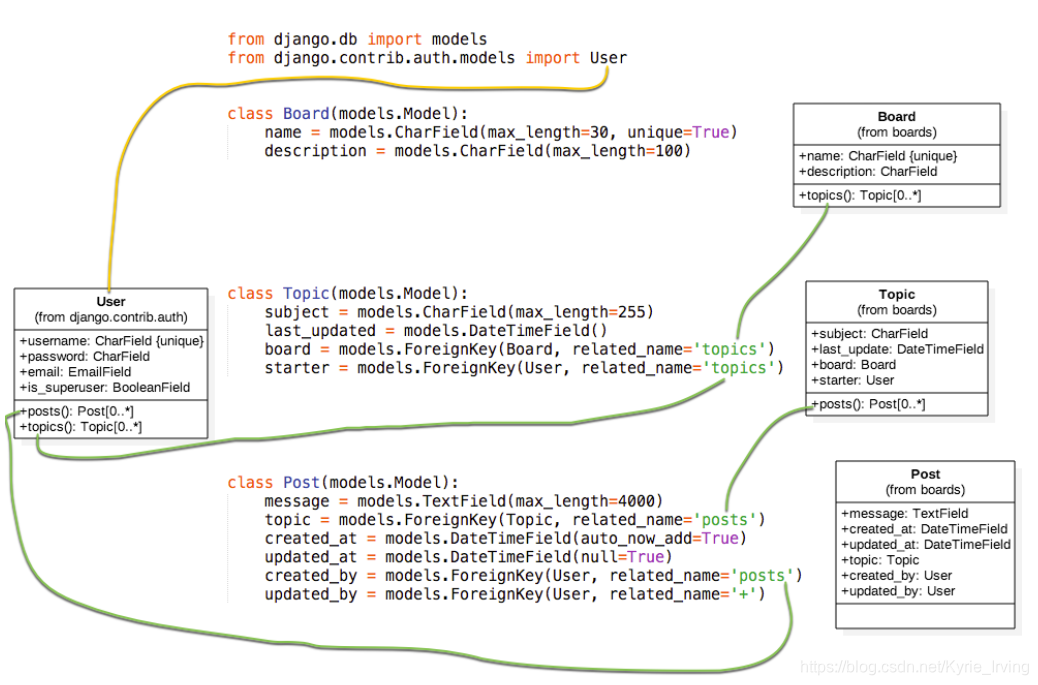Screen dimensions: 1038x685
Task: Click the 'from django.contrib.auth.models import User' line
Action: point(427,58)
